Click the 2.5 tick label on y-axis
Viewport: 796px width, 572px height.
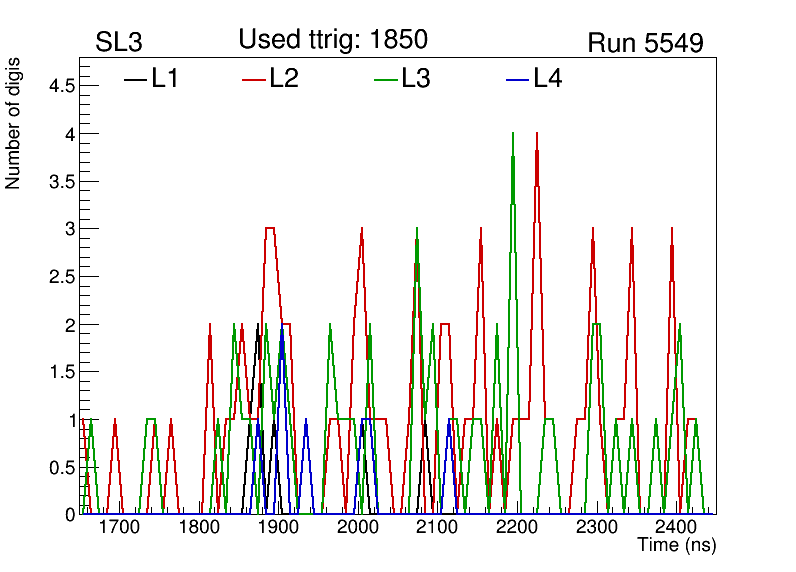61,277
